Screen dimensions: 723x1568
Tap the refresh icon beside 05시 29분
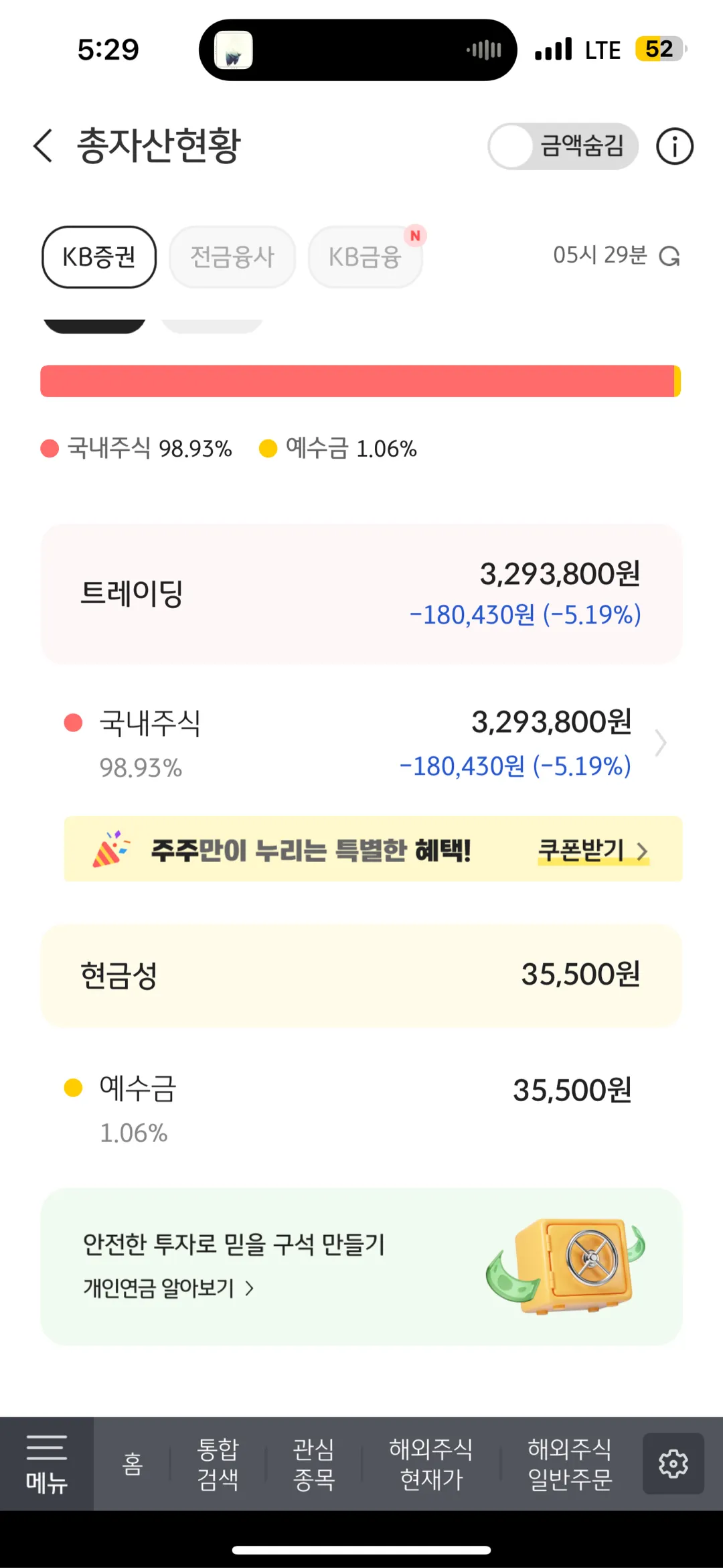tap(669, 256)
